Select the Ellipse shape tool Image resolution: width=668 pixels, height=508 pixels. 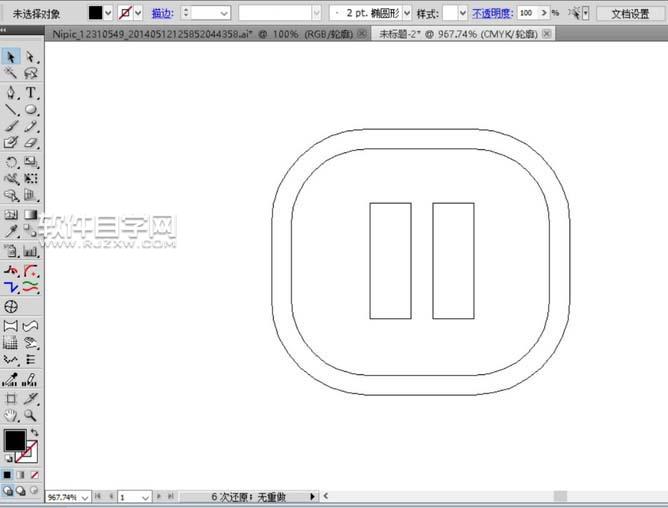[31, 110]
